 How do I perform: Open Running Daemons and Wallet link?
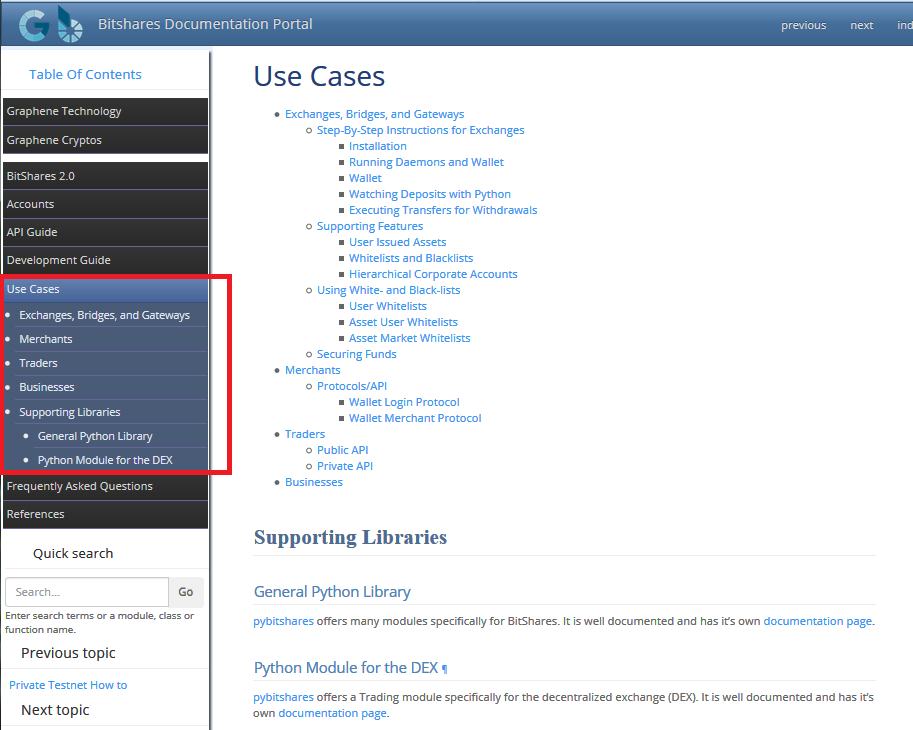point(426,162)
